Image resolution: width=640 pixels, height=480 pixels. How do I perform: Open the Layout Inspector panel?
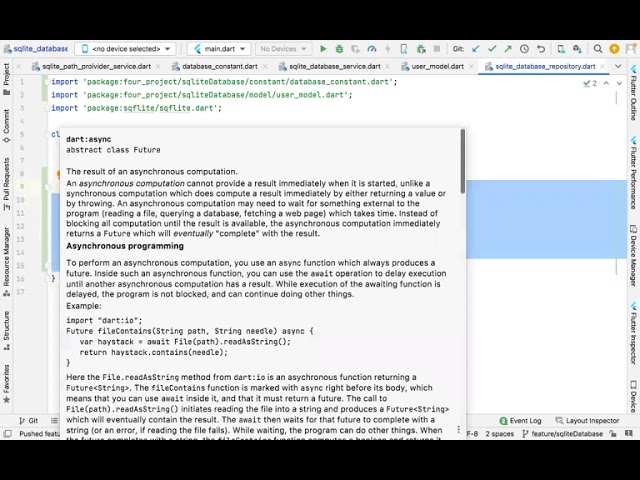click(x=587, y=420)
